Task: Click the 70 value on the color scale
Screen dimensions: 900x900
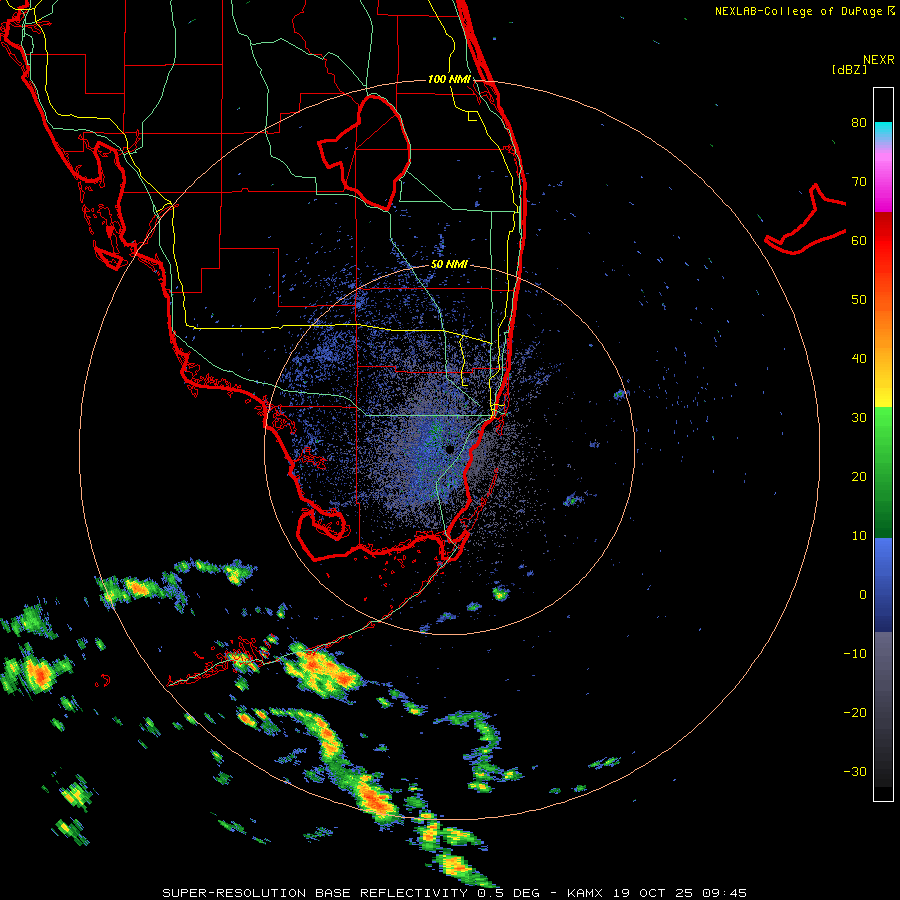Action: tap(859, 182)
